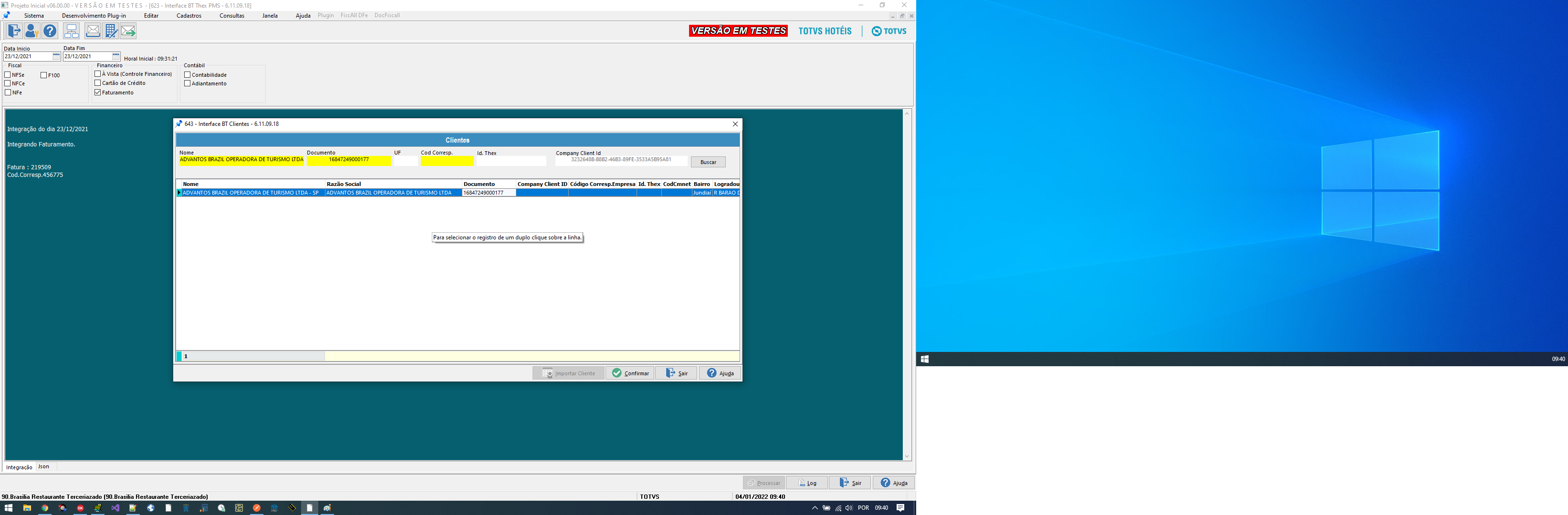Switch to the Json tab
Screen dimensions: 1568x515
[44, 466]
